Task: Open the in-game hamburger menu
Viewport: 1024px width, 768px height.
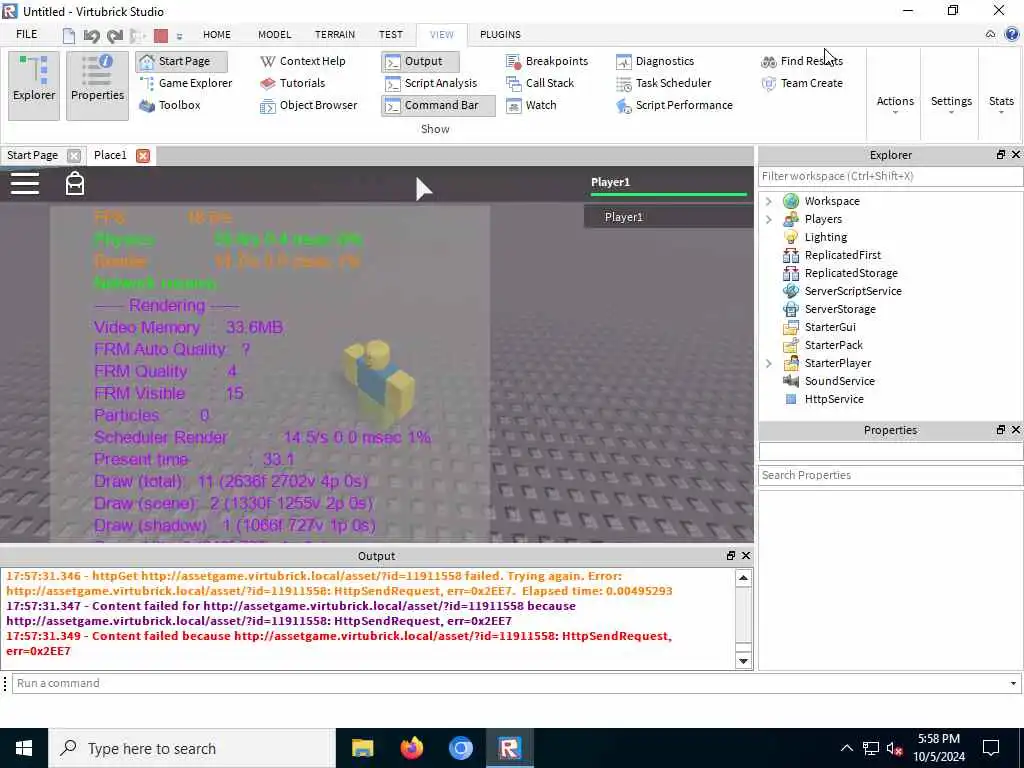Action: pos(25,184)
